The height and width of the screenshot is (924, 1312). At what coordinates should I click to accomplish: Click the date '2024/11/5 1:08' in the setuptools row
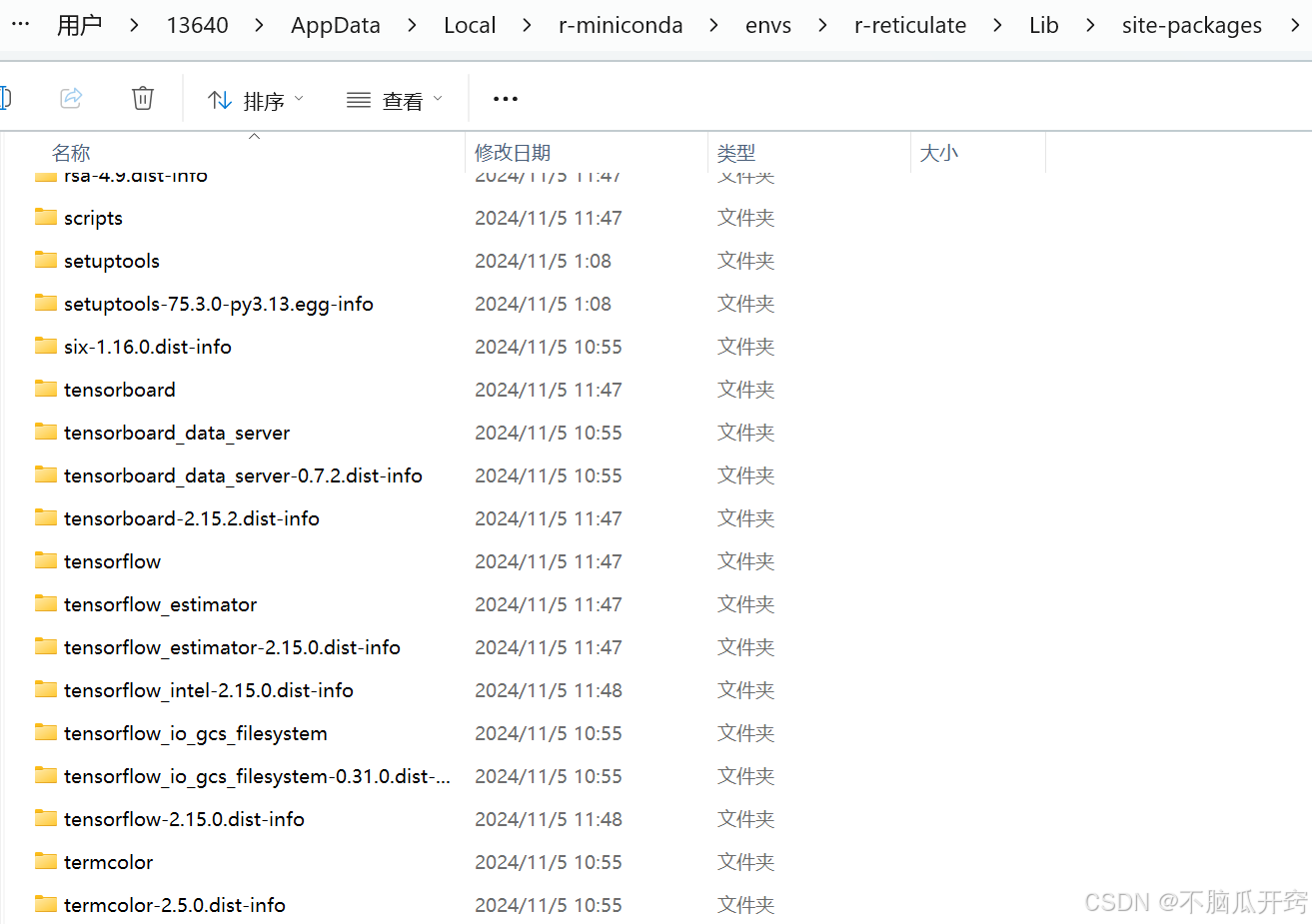coord(543,261)
